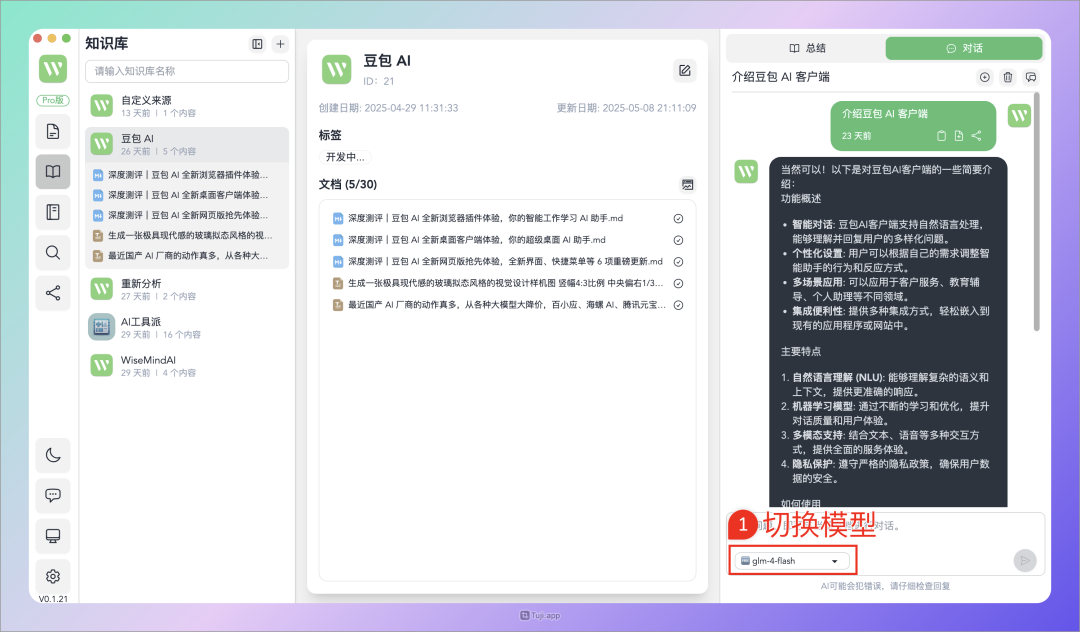The image size is (1080, 632).
Task: Save user message as note icon
Action: [x=959, y=136]
